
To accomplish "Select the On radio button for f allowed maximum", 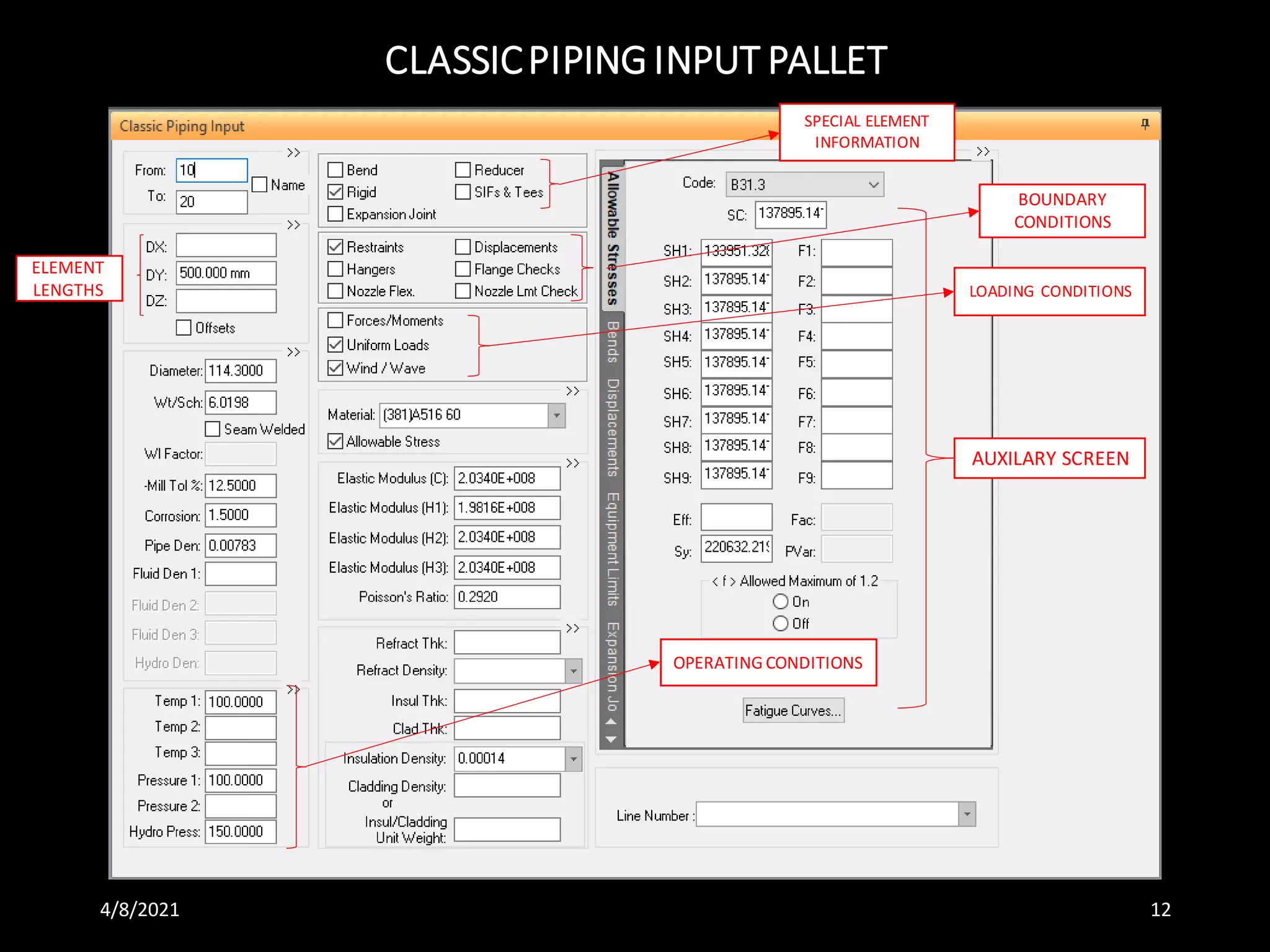I will [780, 601].
